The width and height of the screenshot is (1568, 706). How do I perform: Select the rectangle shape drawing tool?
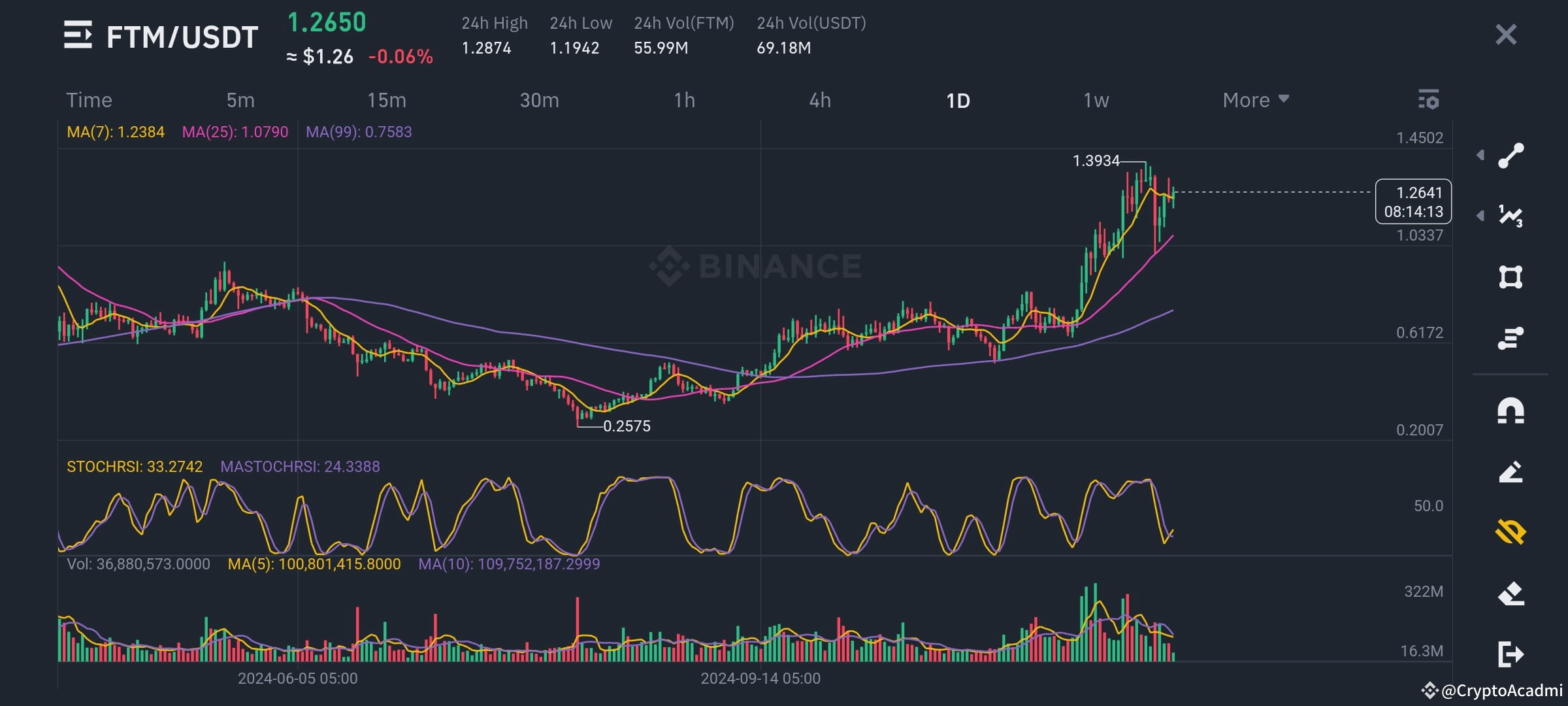(x=1511, y=277)
